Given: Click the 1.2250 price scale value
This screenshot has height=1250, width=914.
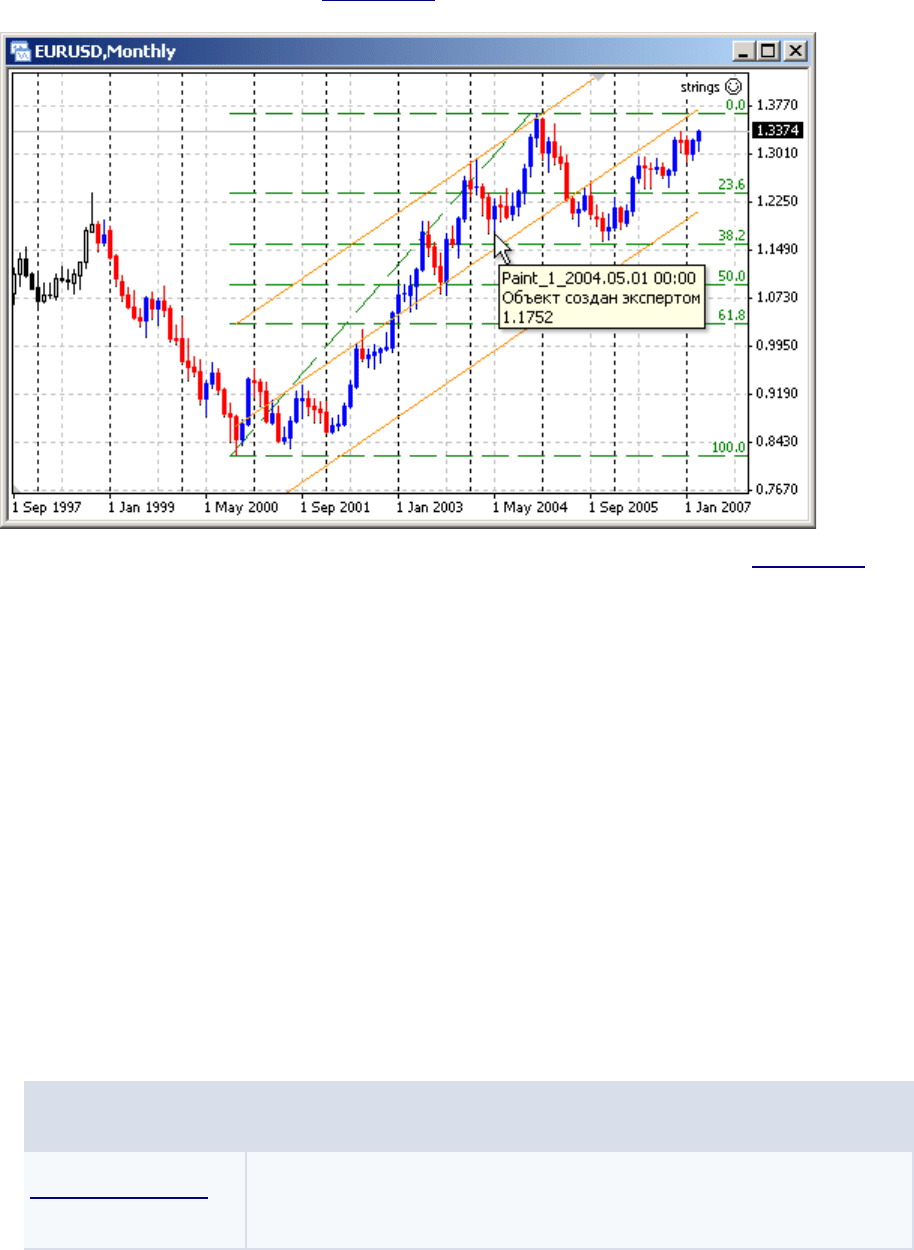Looking at the screenshot, I should (778, 201).
